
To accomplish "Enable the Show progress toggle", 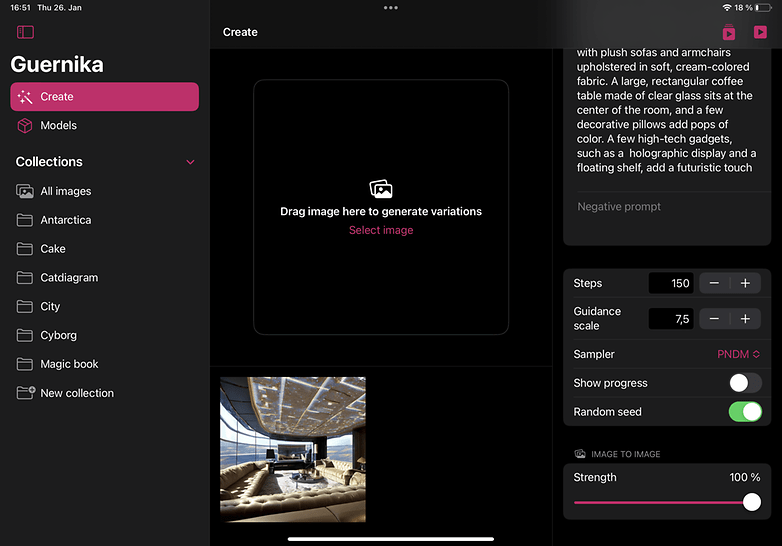I will 745,383.
